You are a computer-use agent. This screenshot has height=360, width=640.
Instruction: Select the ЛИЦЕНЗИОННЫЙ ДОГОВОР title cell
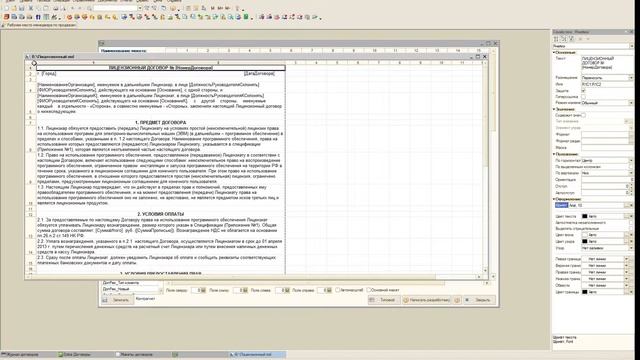[x=160, y=68]
